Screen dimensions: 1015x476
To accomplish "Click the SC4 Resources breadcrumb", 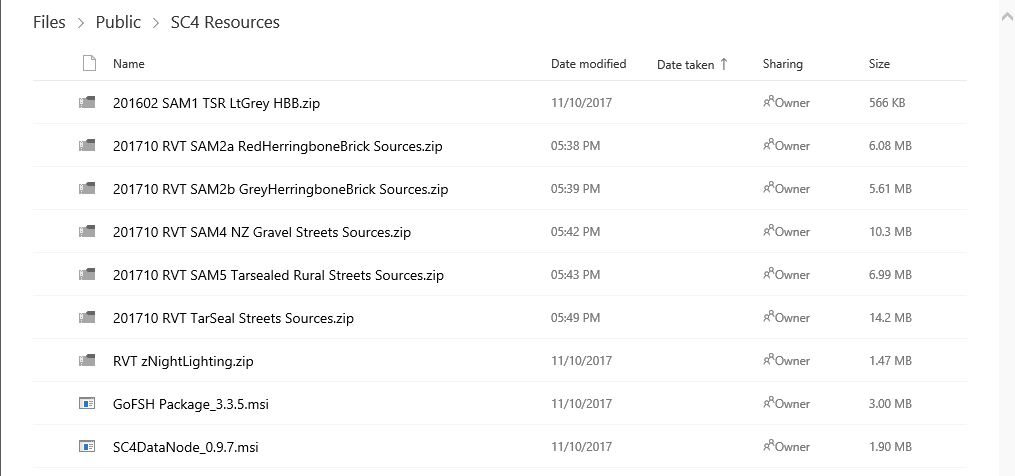I will [x=225, y=22].
